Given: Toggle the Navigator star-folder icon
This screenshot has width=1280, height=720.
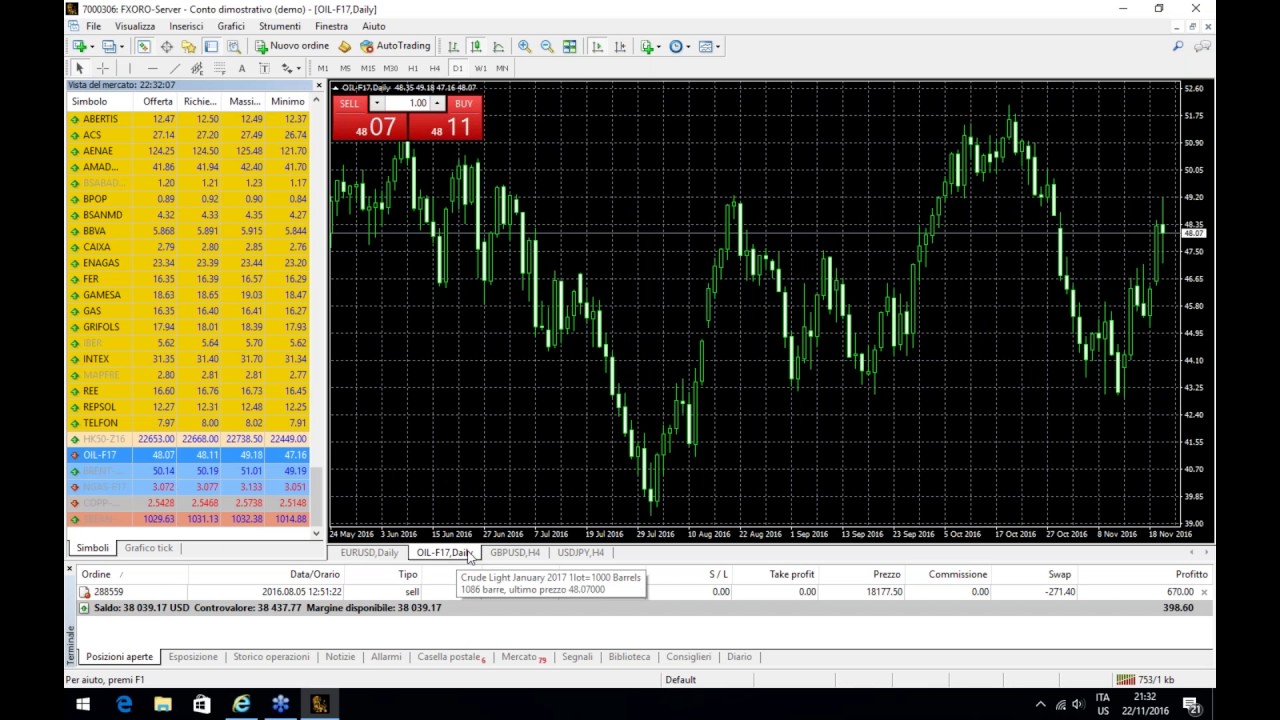Looking at the screenshot, I should (x=188, y=46).
